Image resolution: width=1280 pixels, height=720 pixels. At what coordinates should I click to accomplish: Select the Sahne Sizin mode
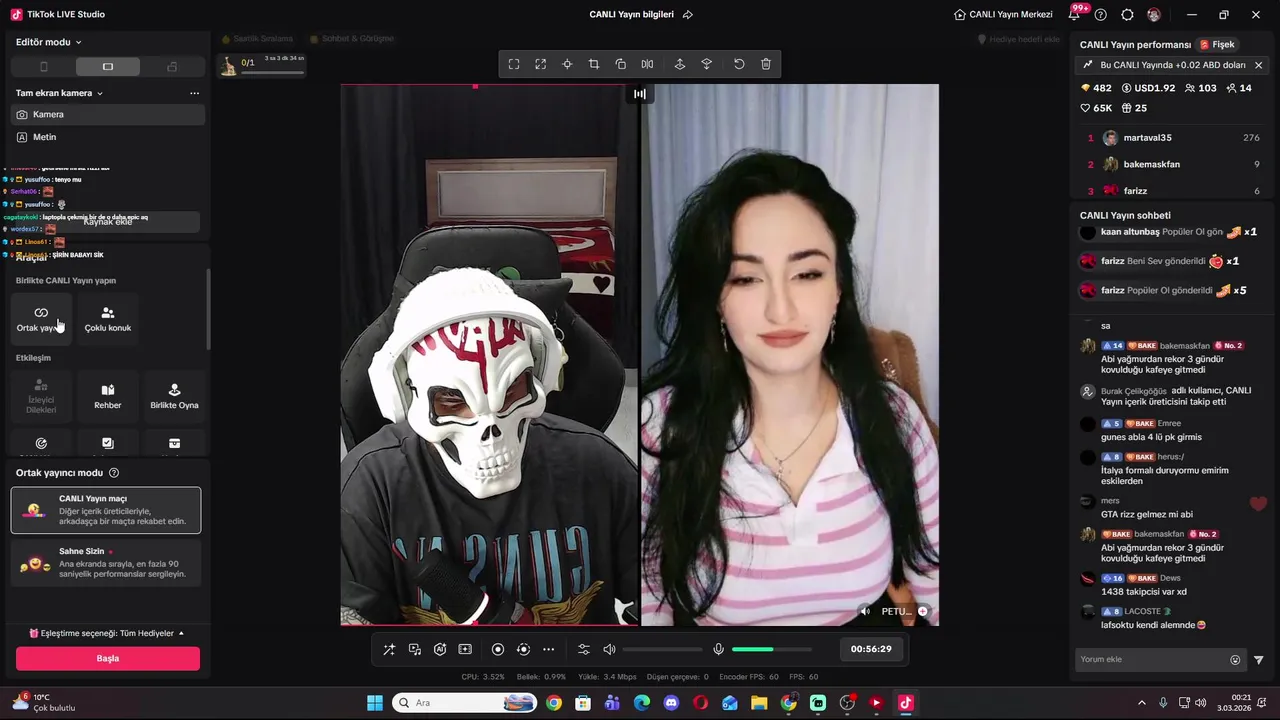(x=106, y=563)
